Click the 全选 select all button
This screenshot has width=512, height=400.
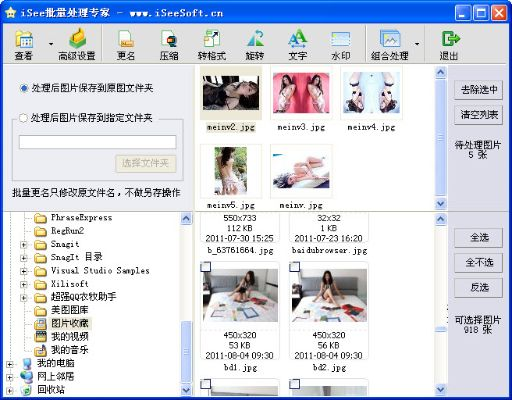(x=478, y=238)
